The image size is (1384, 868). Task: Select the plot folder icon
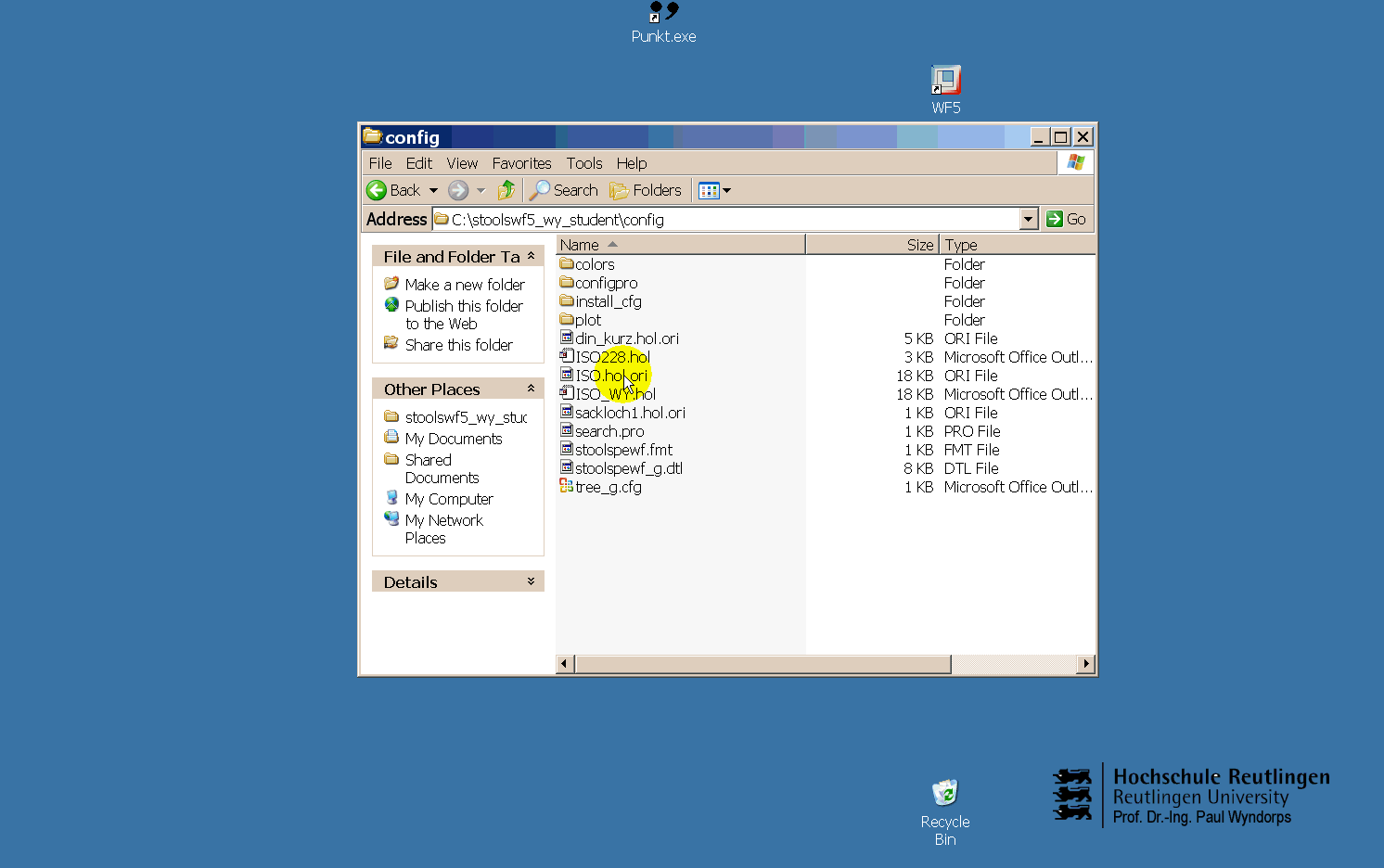click(x=567, y=319)
